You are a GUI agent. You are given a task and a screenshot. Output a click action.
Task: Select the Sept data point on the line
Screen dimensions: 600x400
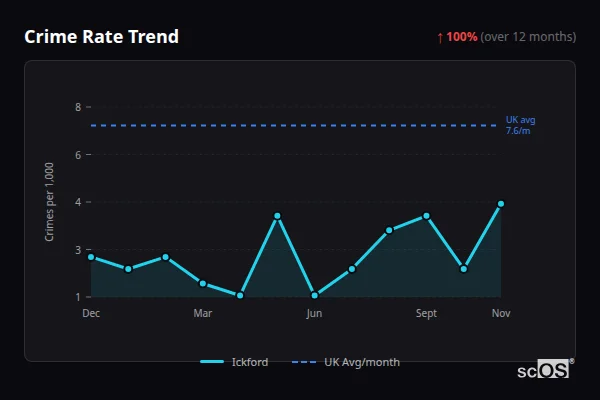[x=426, y=216]
